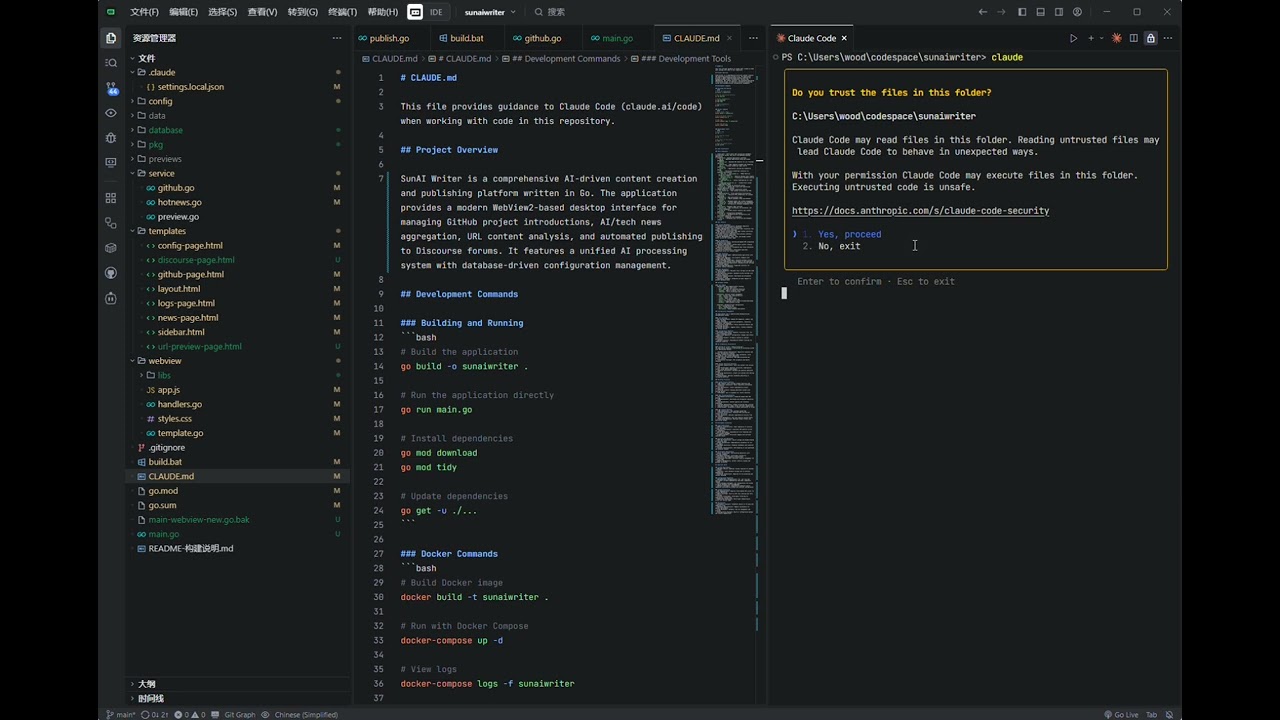Open the 终端(T) terminal menu
Viewport: 1280px width, 720px height.
pos(342,12)
